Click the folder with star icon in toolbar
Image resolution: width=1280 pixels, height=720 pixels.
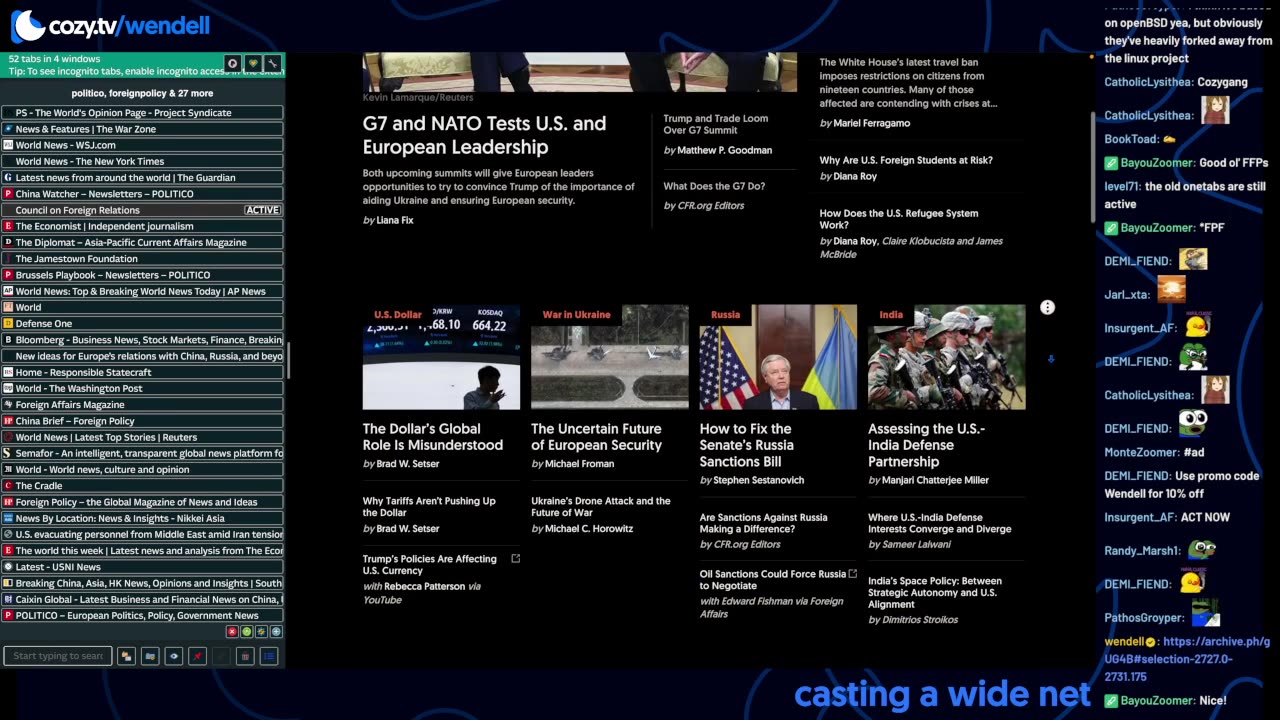(x=150, y=656)
